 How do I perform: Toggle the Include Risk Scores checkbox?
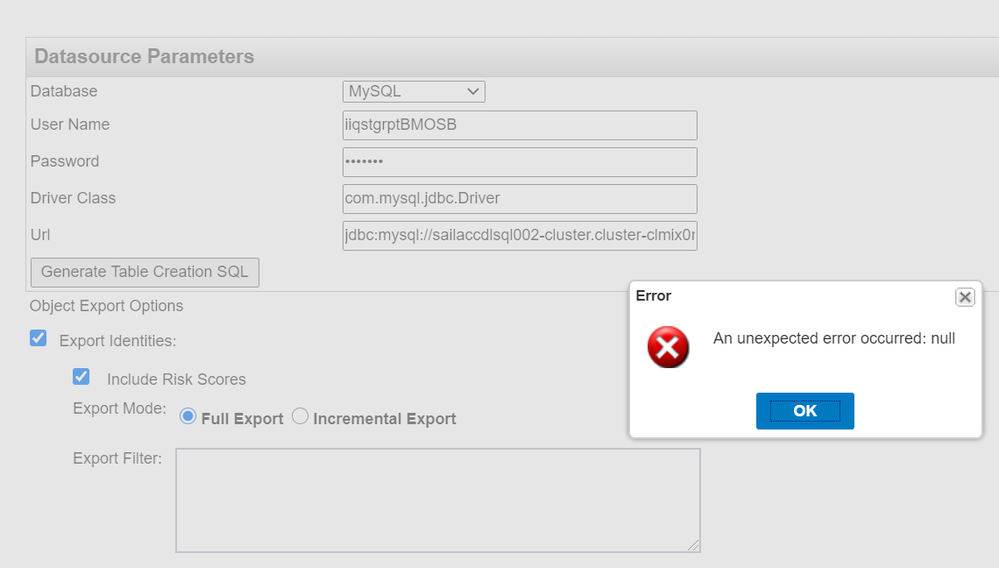81,377
